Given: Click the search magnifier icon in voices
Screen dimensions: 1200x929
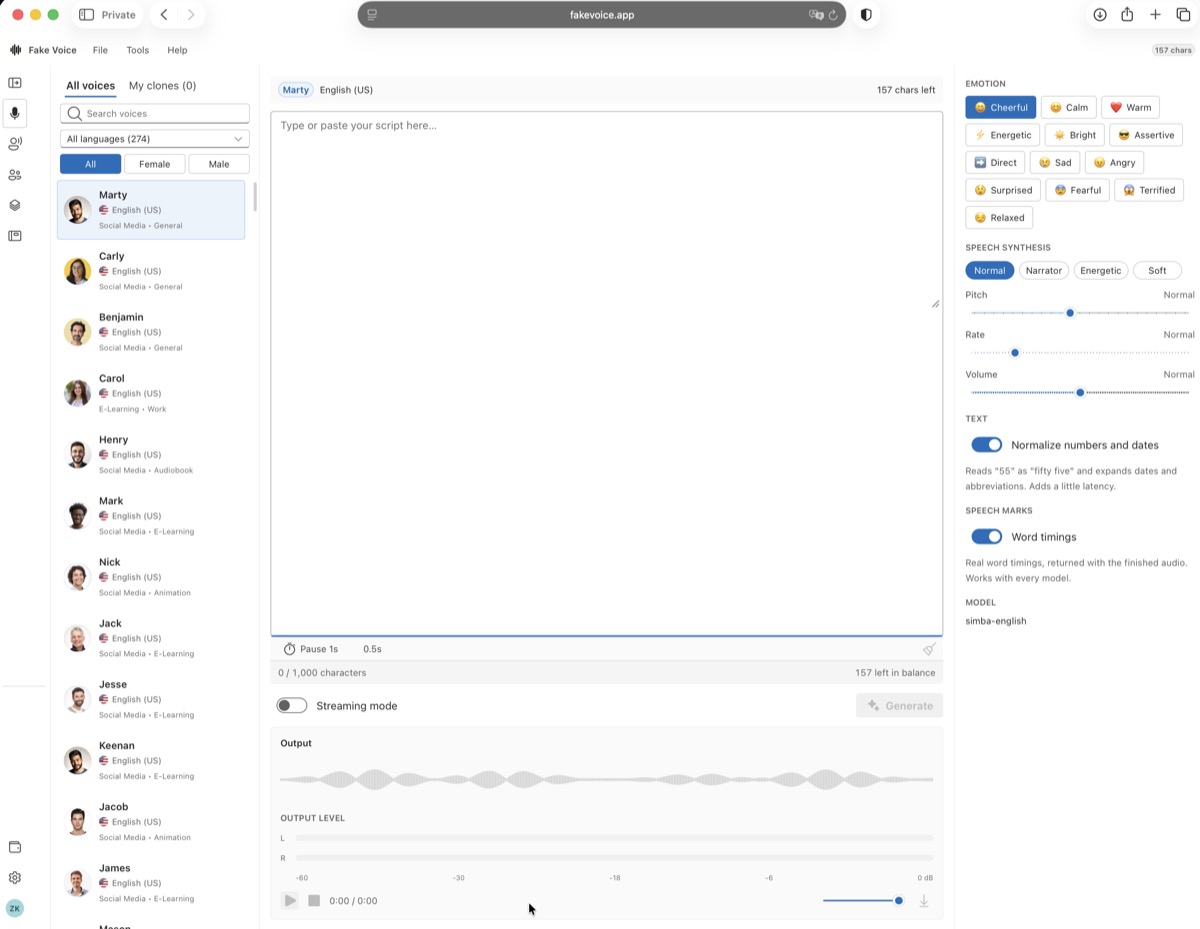Looking at the screenshot, I should (74, 114).
